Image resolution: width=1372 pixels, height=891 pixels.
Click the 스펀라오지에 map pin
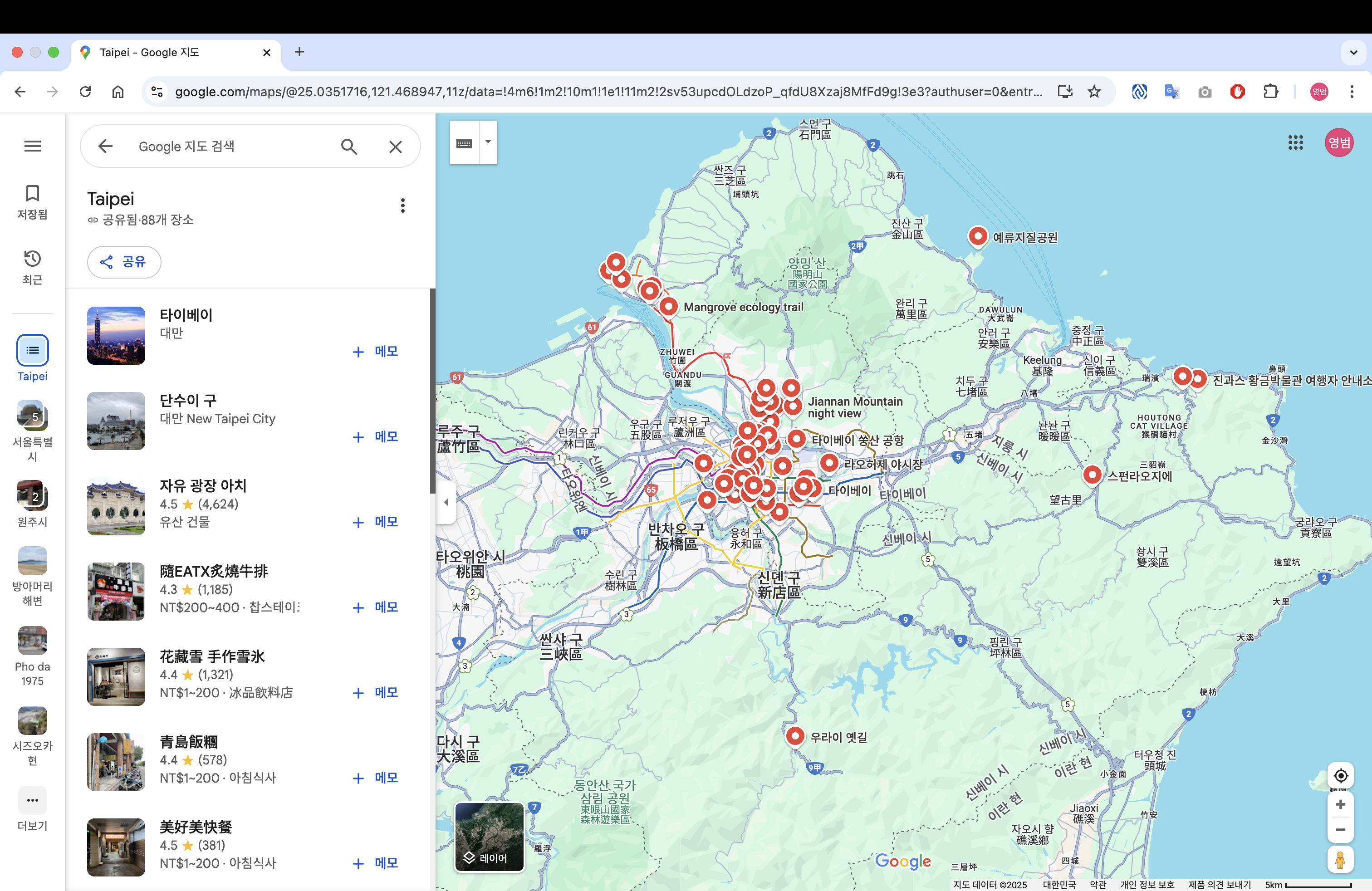(1092, 475)
